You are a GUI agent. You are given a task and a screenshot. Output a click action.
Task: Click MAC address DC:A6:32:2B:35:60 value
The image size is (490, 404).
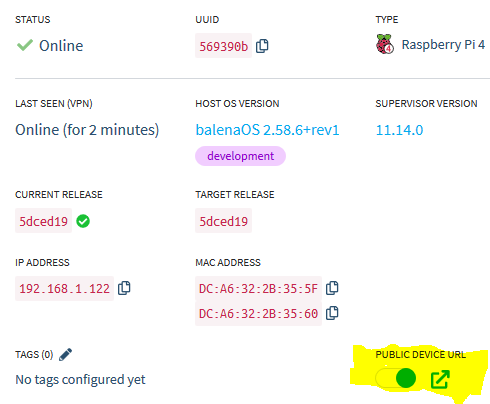pos(258,313)
